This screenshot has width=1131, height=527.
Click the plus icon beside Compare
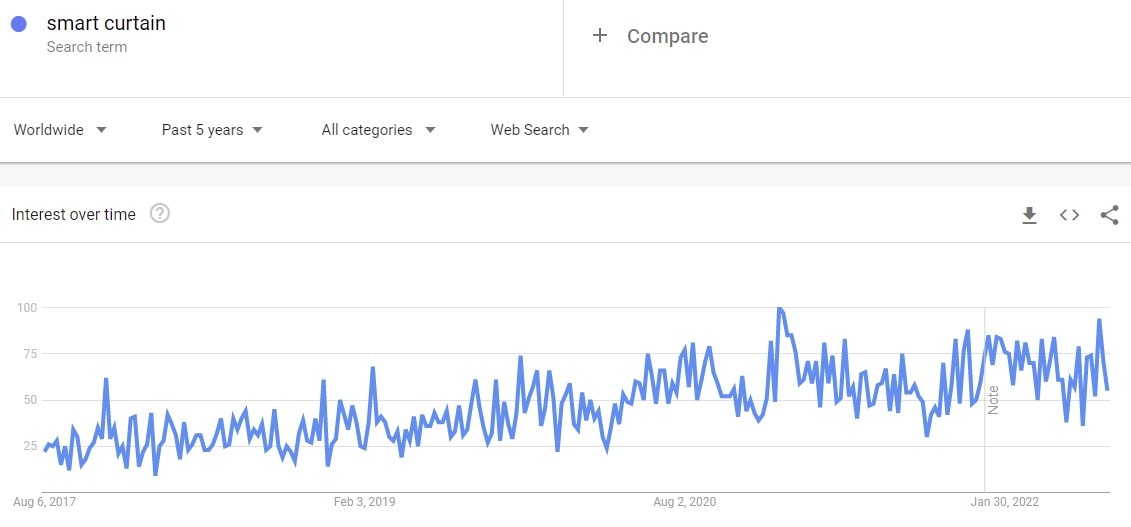[600, 36]
